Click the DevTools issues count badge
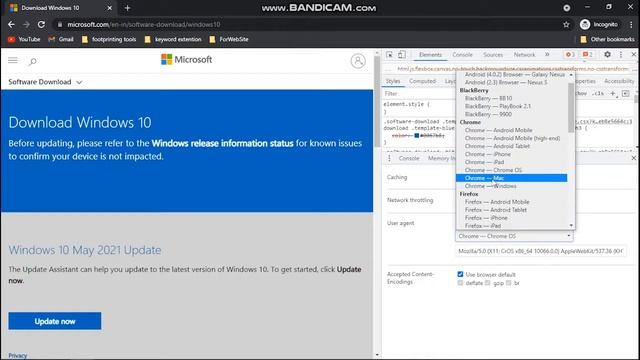 pos(588,55)
